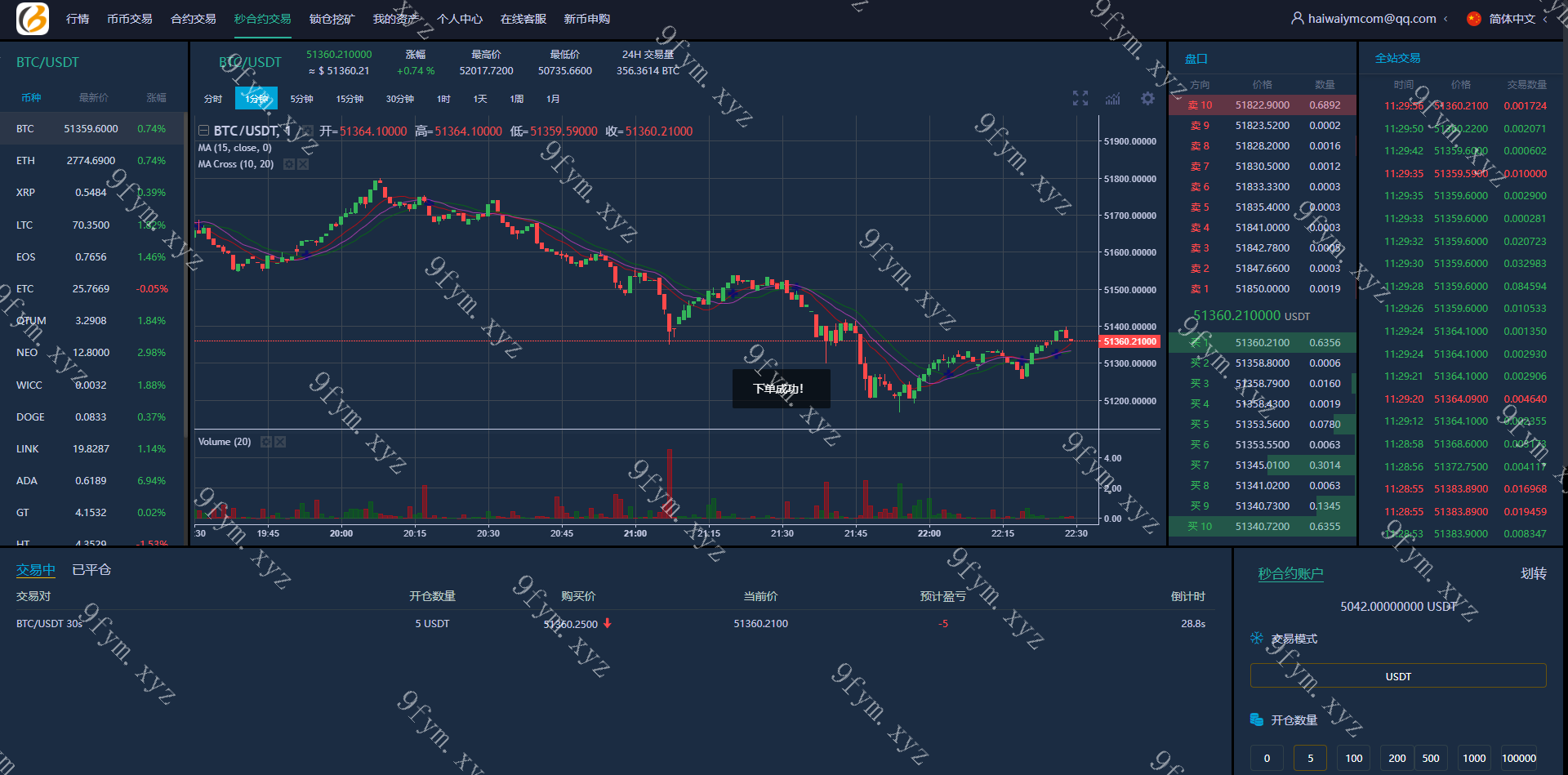Click the user profile icon beside the email

(1297, 18)
